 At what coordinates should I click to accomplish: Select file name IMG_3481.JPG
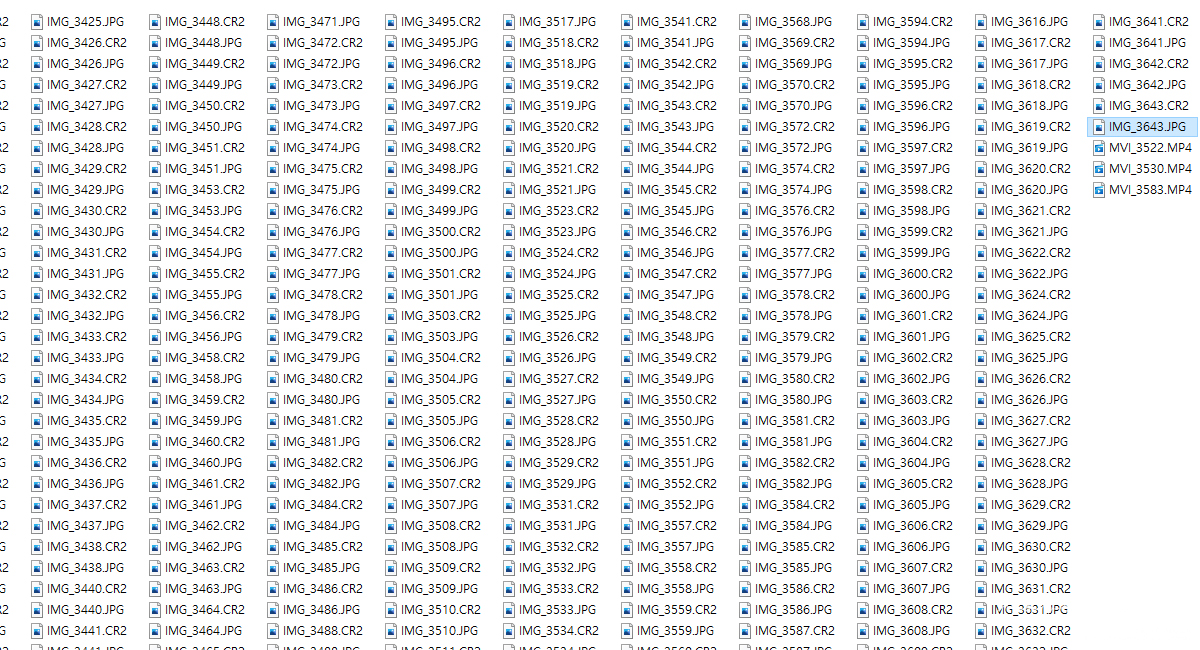coord(322,441)
